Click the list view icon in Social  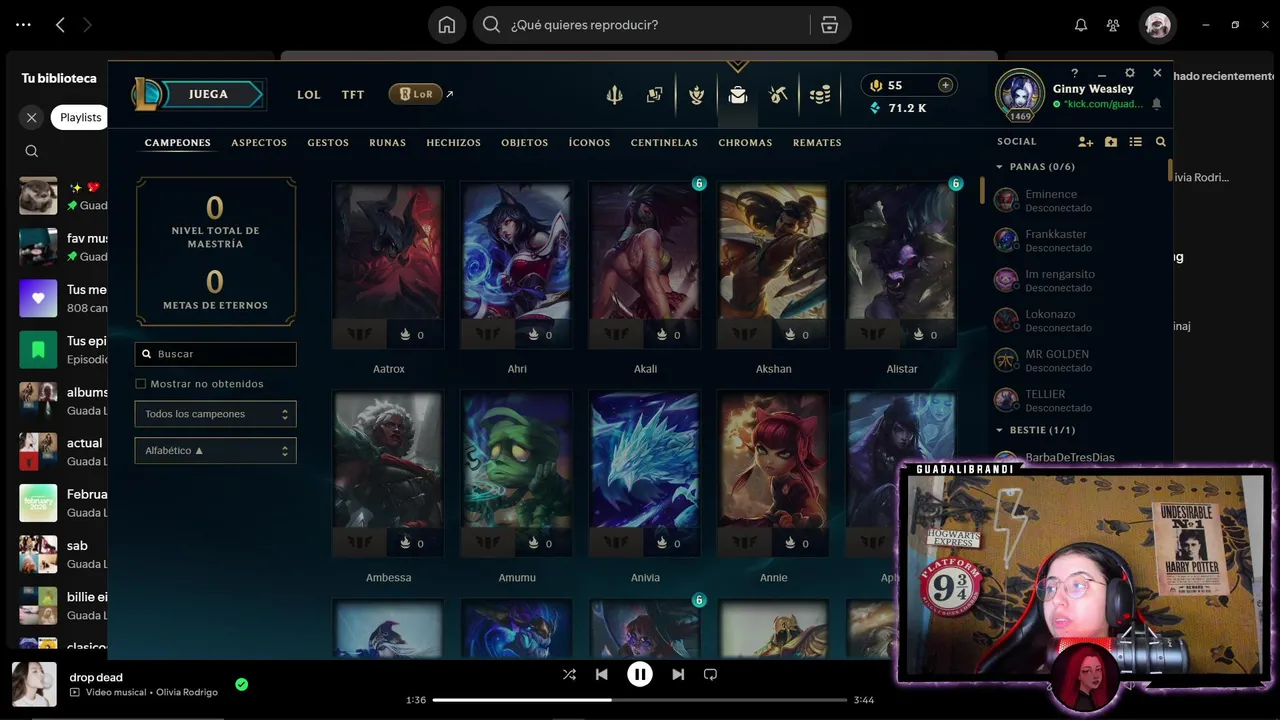(x=1136, y=142)
